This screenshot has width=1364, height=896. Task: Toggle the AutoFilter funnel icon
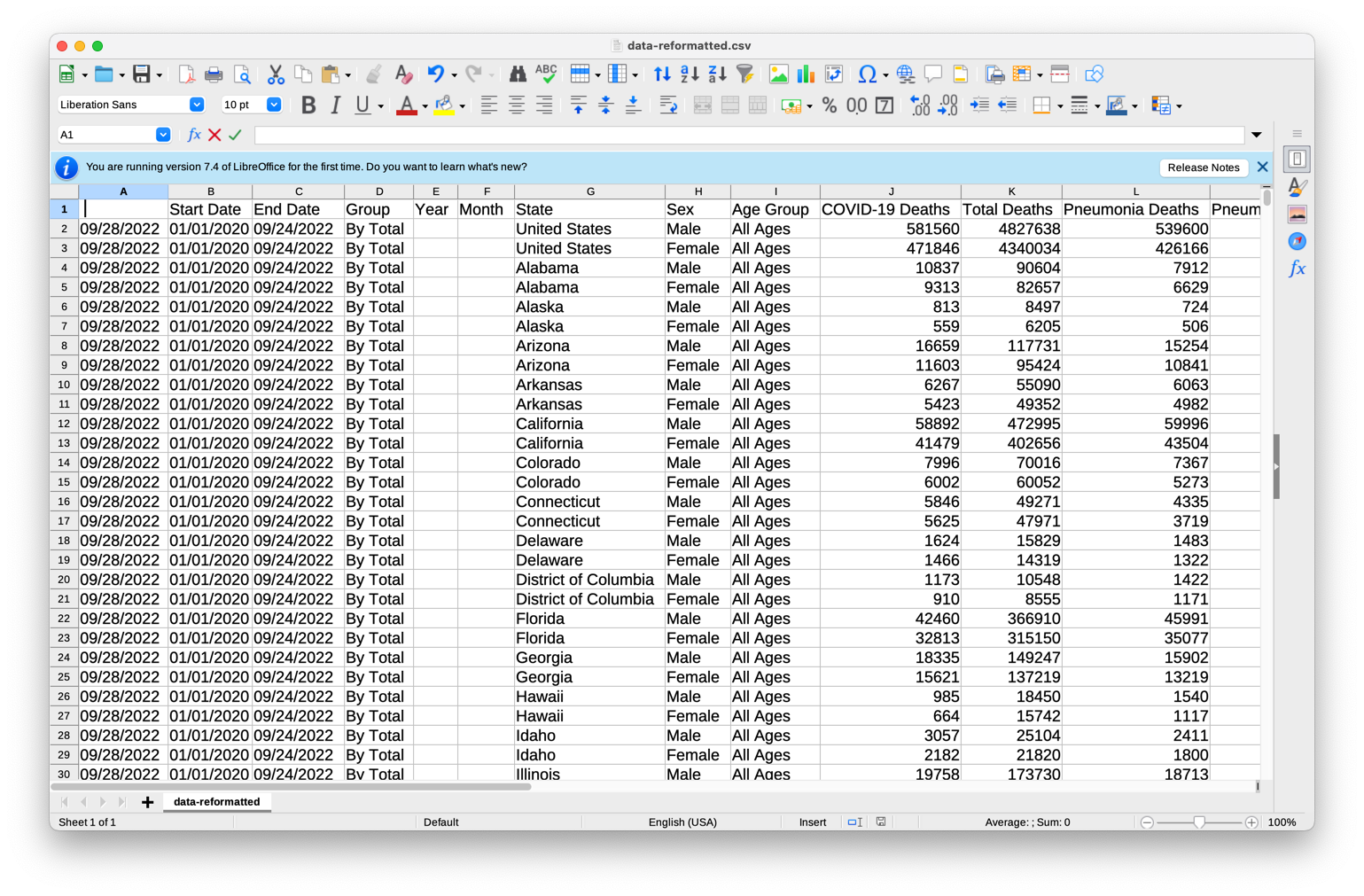coord(744,74)
